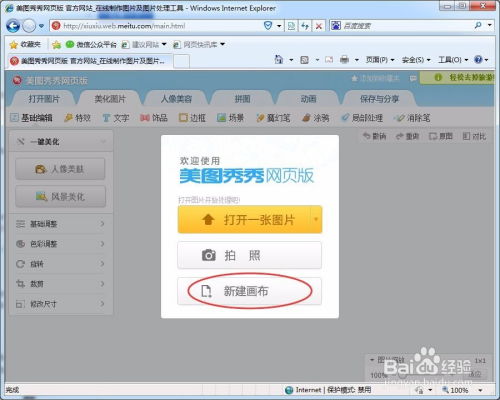Screen dimensions: 500x400
Task: Click the shield security icon in address bar
Action: 268,26
